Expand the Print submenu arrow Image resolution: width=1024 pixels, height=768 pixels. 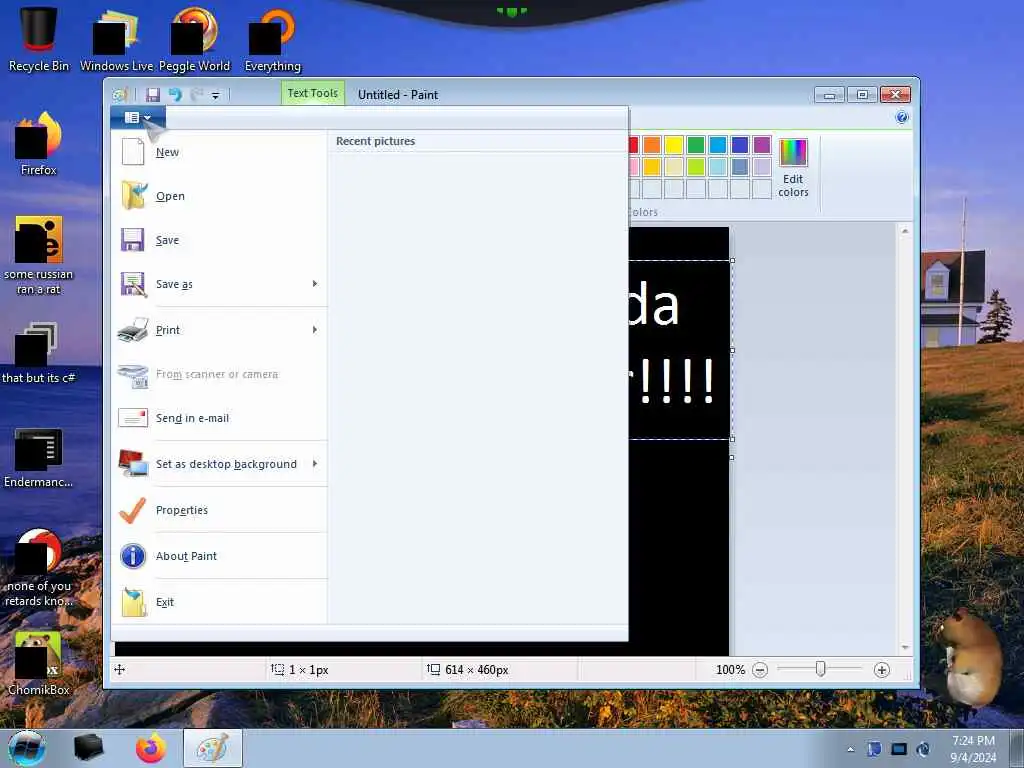click(315, 330)
